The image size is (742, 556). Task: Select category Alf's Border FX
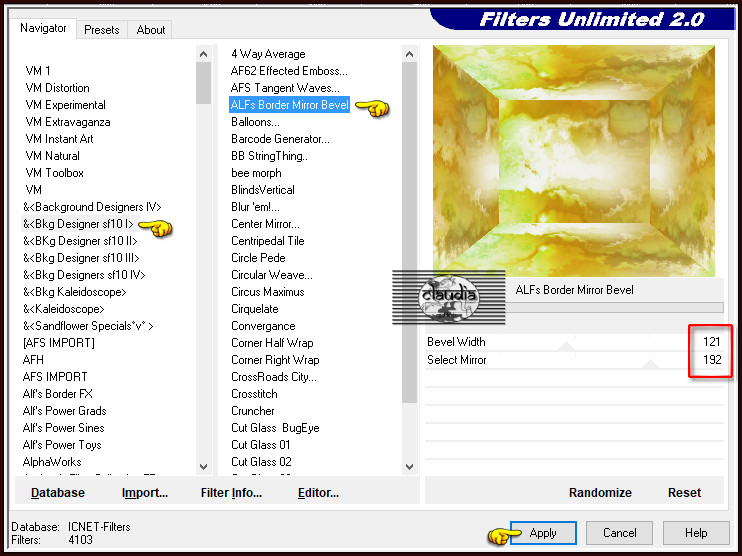point(57,394)
